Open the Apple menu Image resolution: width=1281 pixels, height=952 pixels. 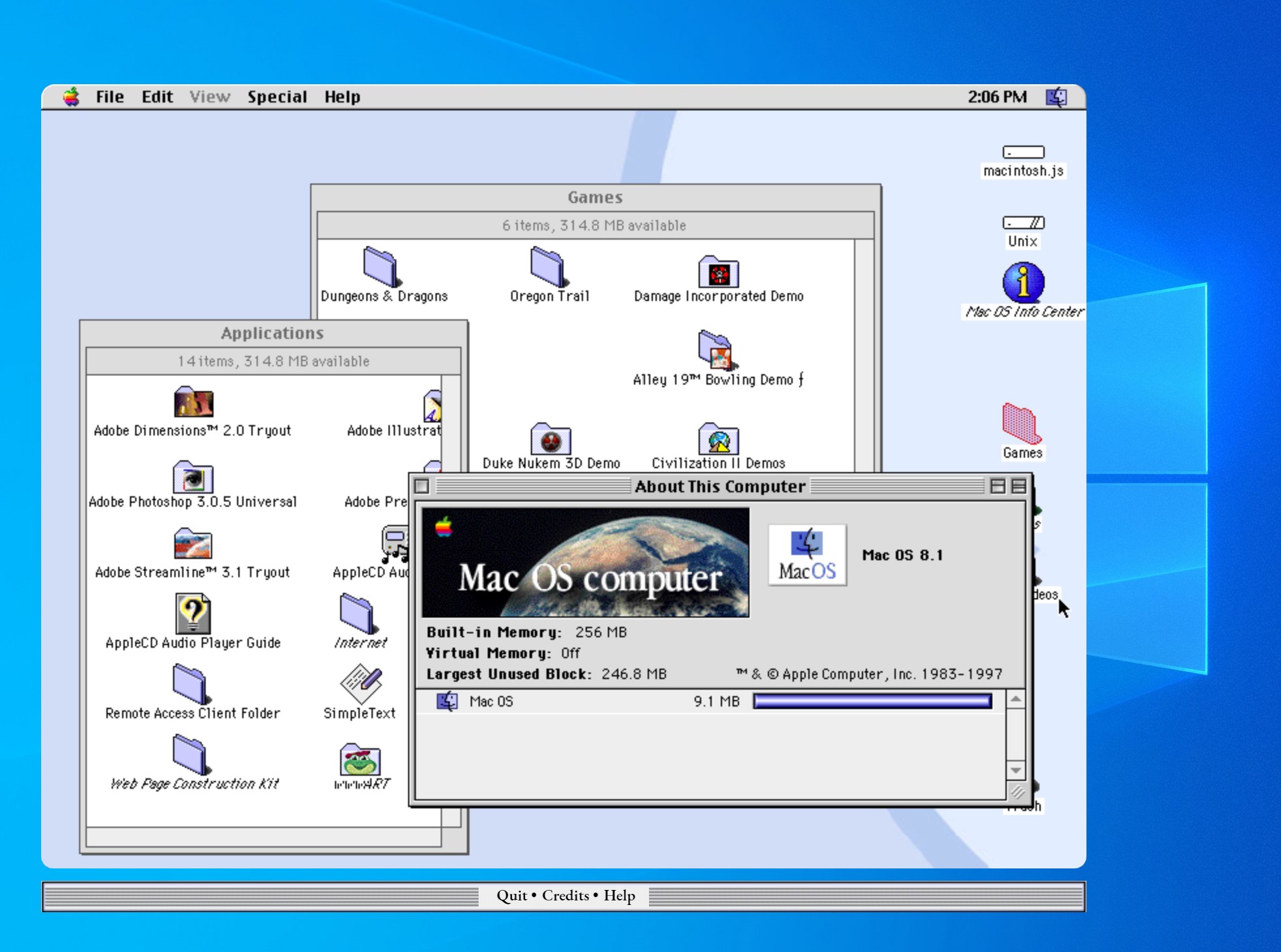click(71, 97)
